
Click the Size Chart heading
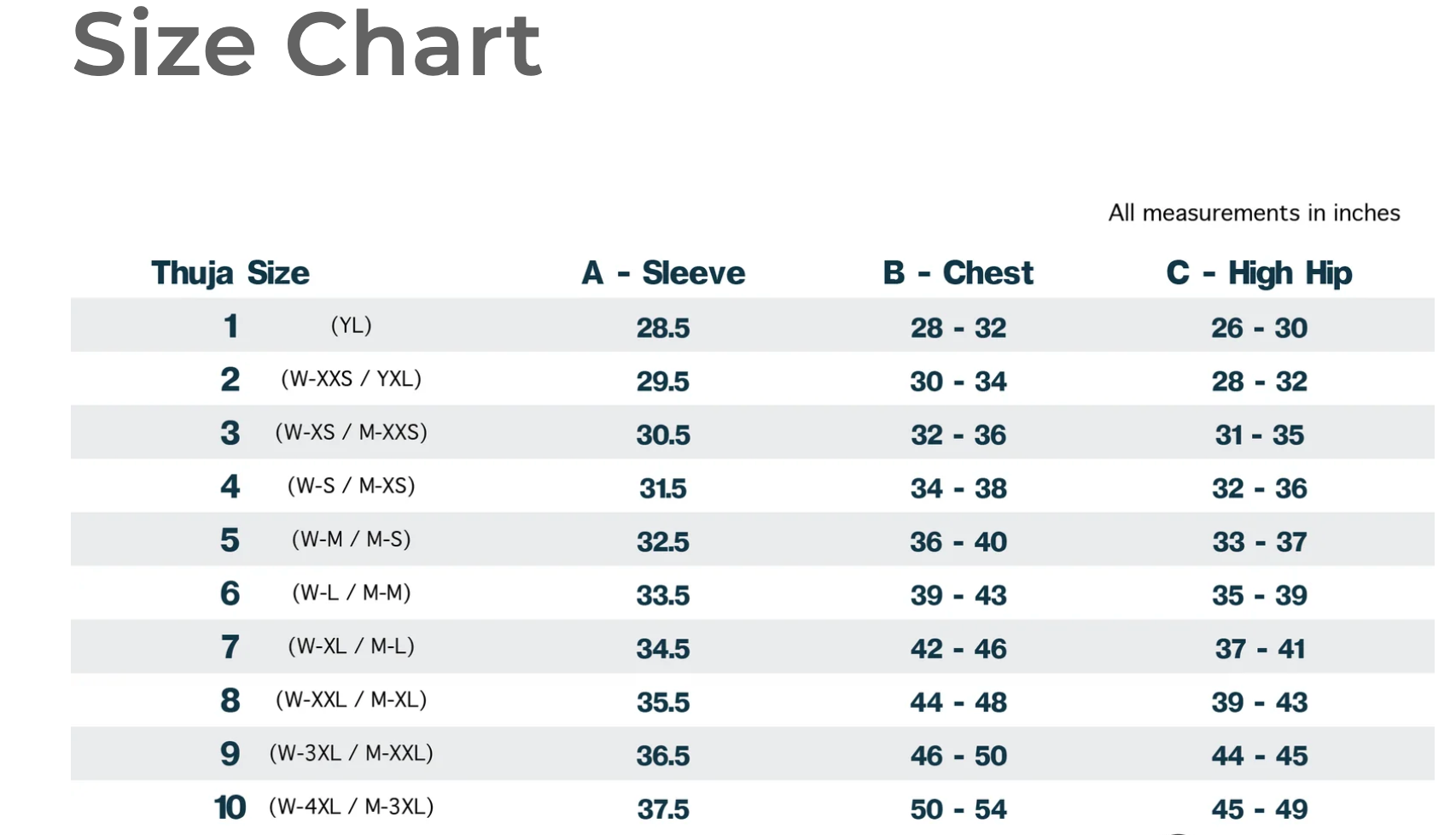pos(307,44)
